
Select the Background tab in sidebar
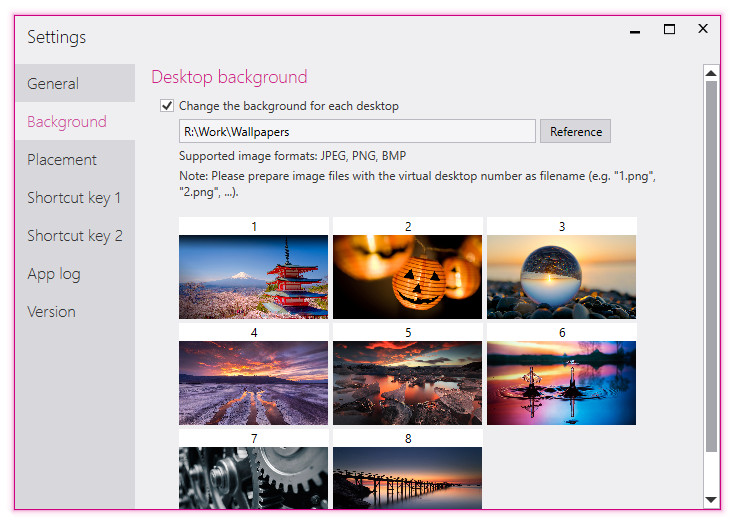click(75, 122)
